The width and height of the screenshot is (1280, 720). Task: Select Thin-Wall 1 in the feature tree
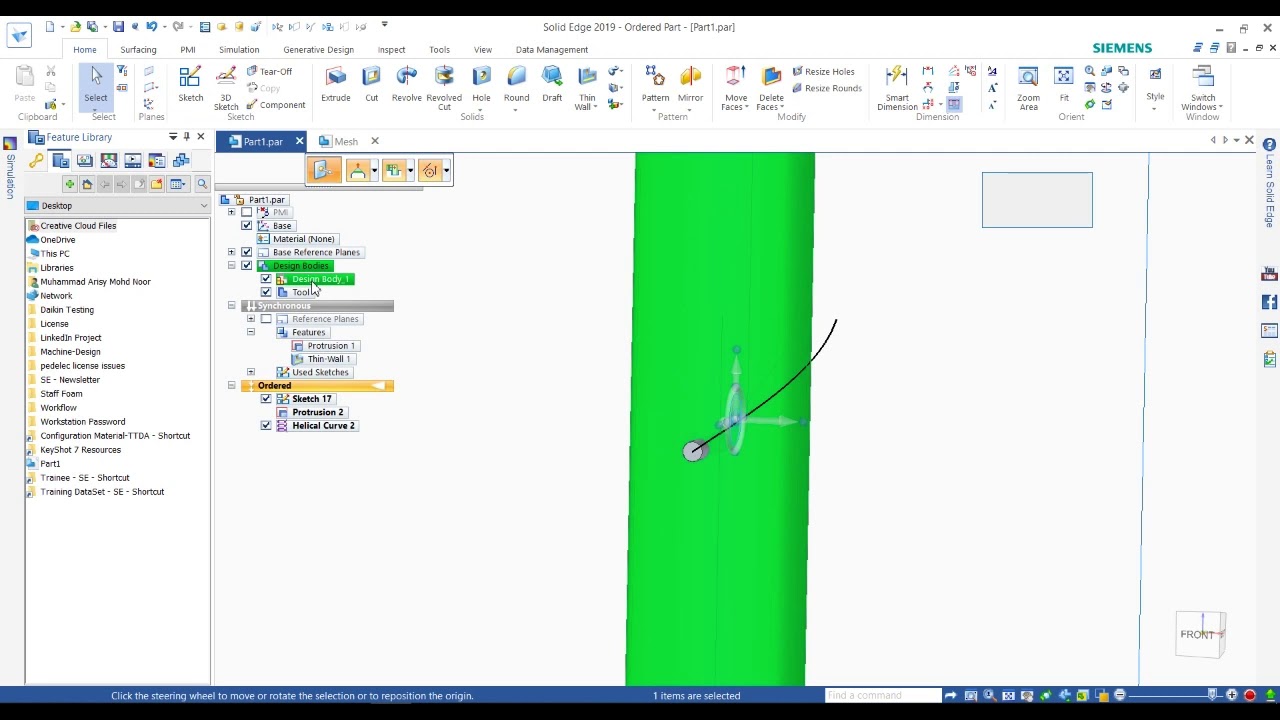[x=328, y=359]
